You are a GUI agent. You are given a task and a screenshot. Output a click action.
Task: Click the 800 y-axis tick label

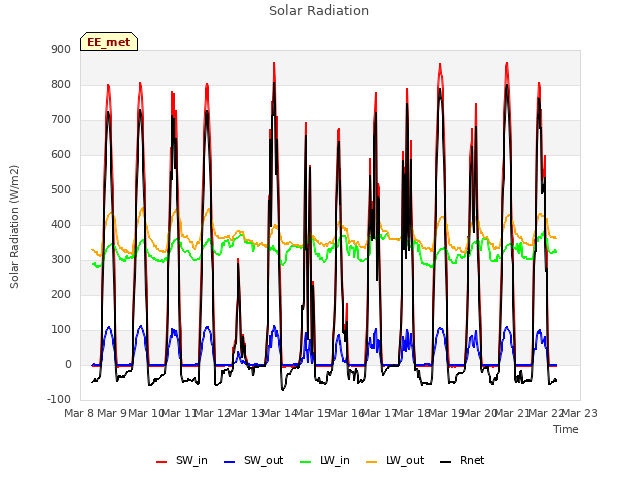pos(61,84)
